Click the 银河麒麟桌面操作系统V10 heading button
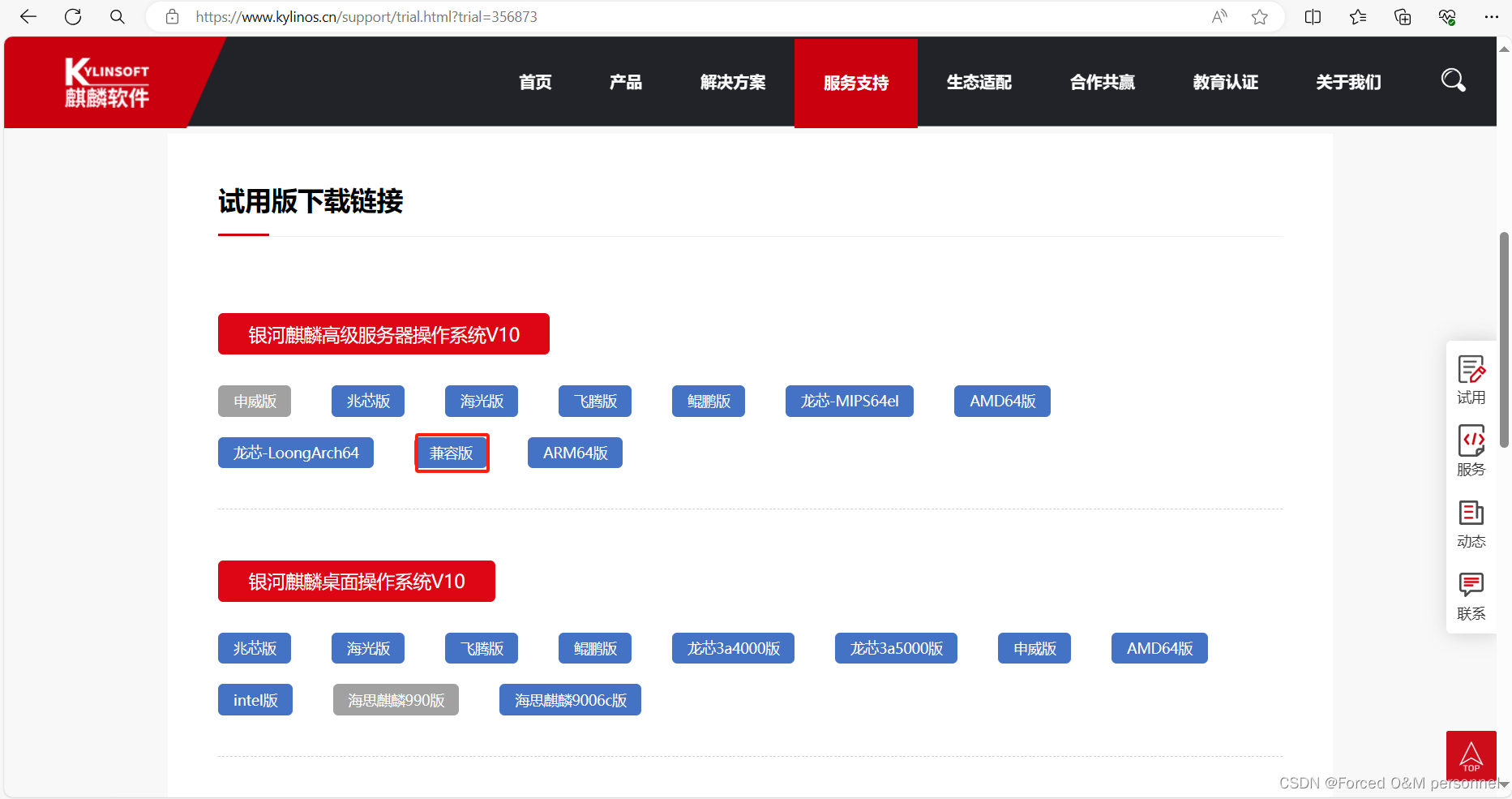Viewport: 1512px width, 799px height. point(357,582)
